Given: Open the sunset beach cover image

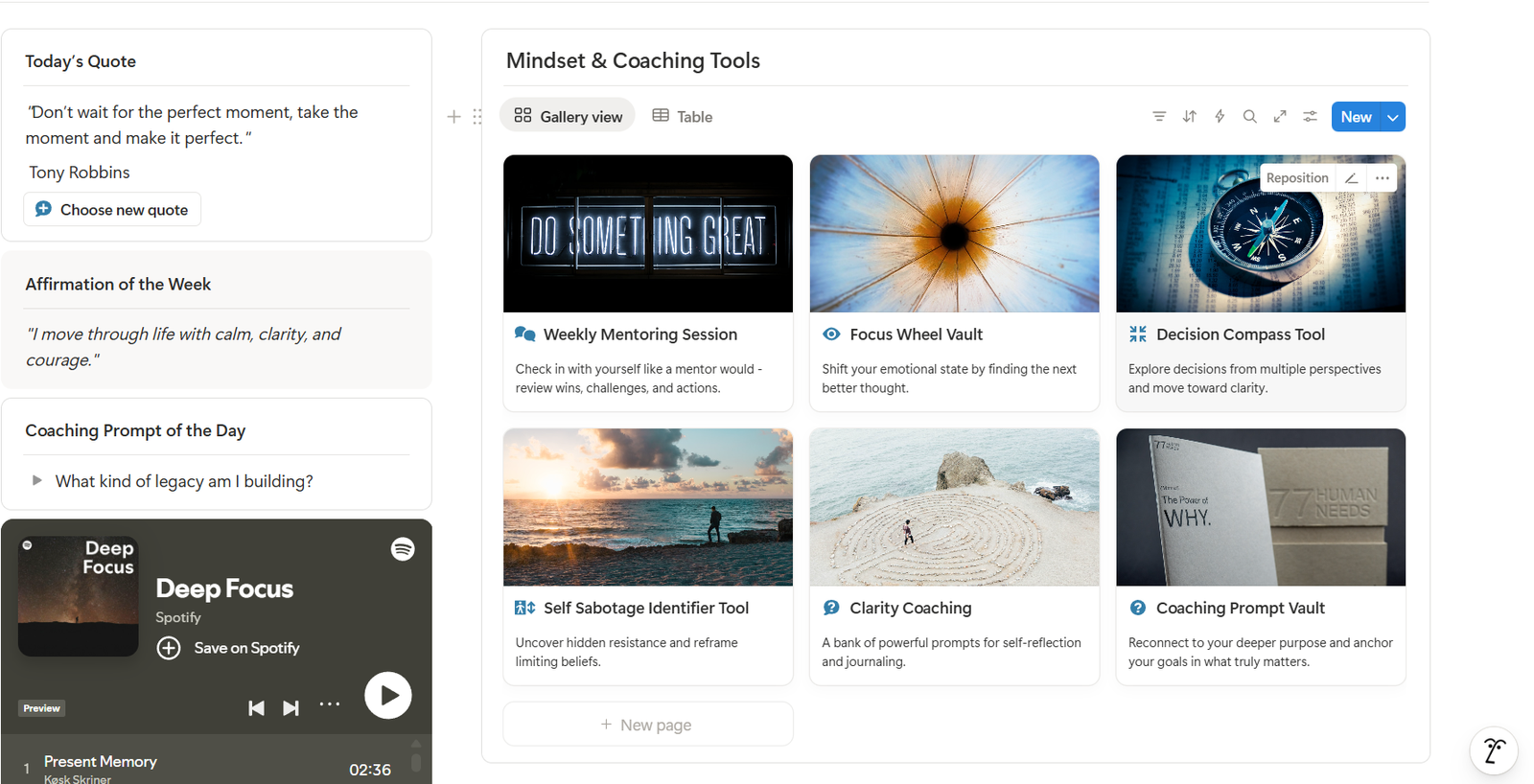Looking at the screenshot, I should (648, 507).
